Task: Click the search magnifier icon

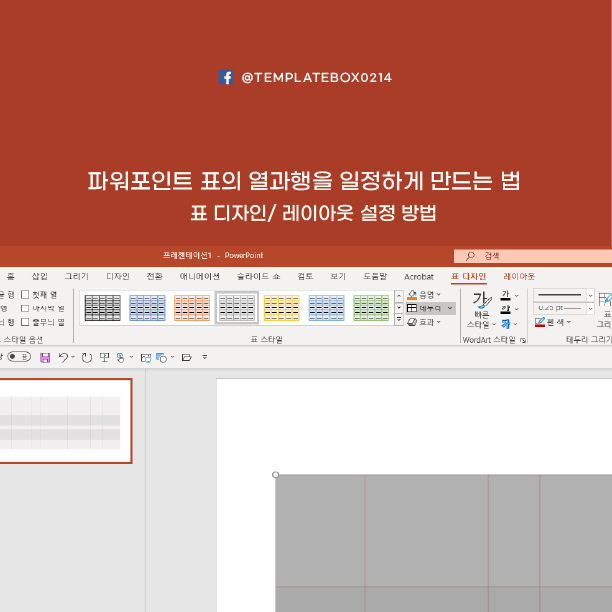Action: [470, 256]
